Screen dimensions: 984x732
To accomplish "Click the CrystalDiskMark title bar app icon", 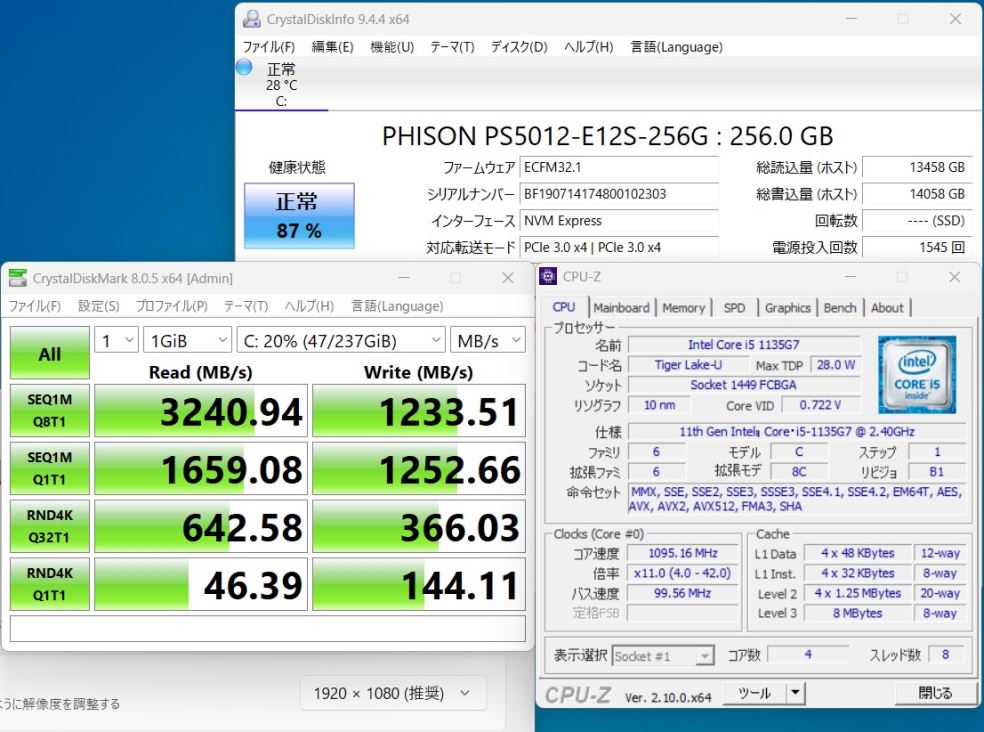I will click(x=18, y=278).
